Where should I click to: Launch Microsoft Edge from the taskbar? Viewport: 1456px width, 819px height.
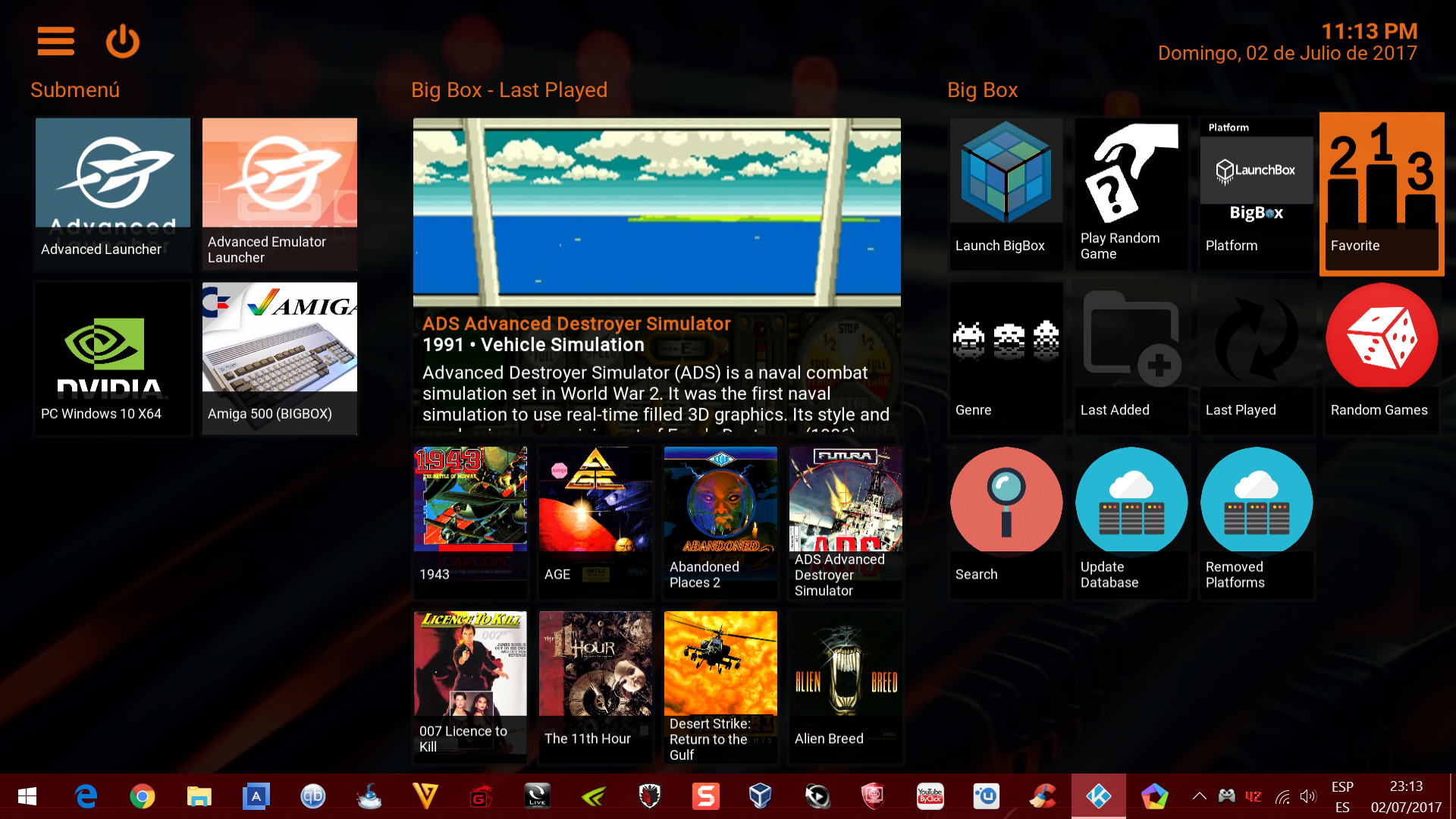click(86, 796)
